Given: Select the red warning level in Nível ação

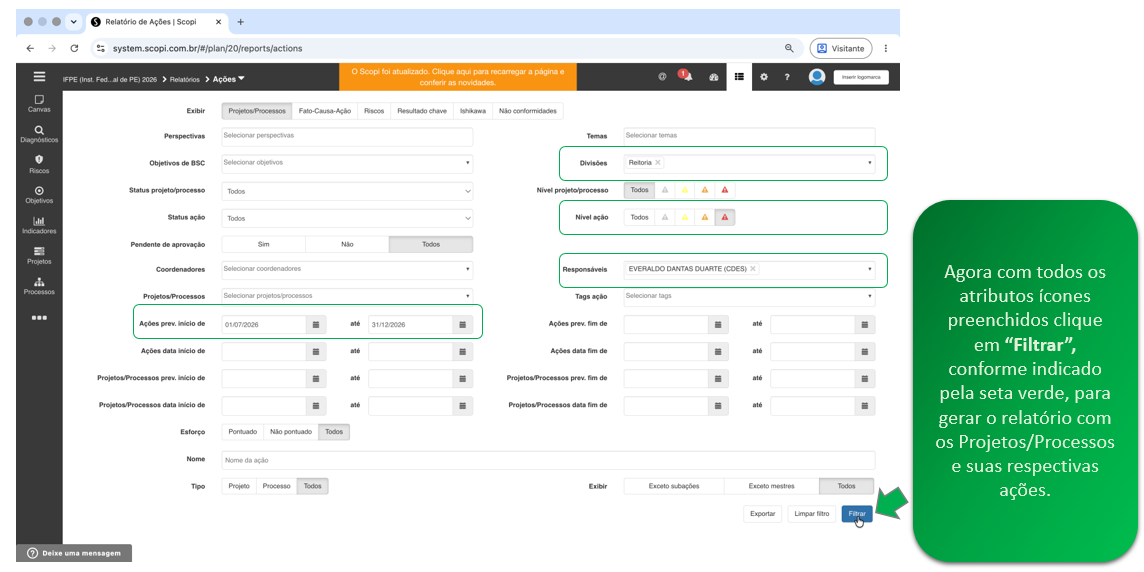Looking at the screenshot, I should 724,217.
